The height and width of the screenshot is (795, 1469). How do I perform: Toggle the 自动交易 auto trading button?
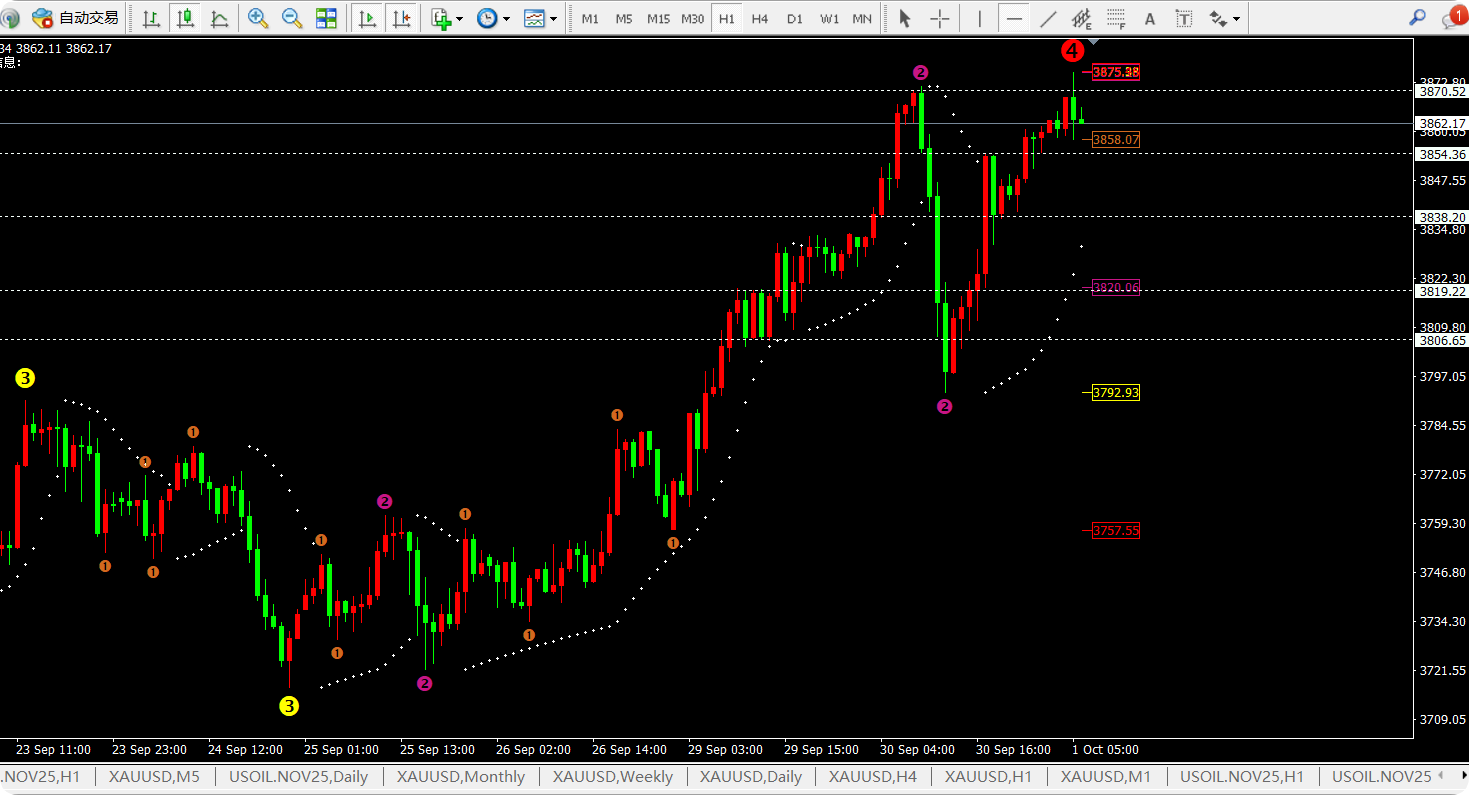pyautogui.click(x=75, y=18)
